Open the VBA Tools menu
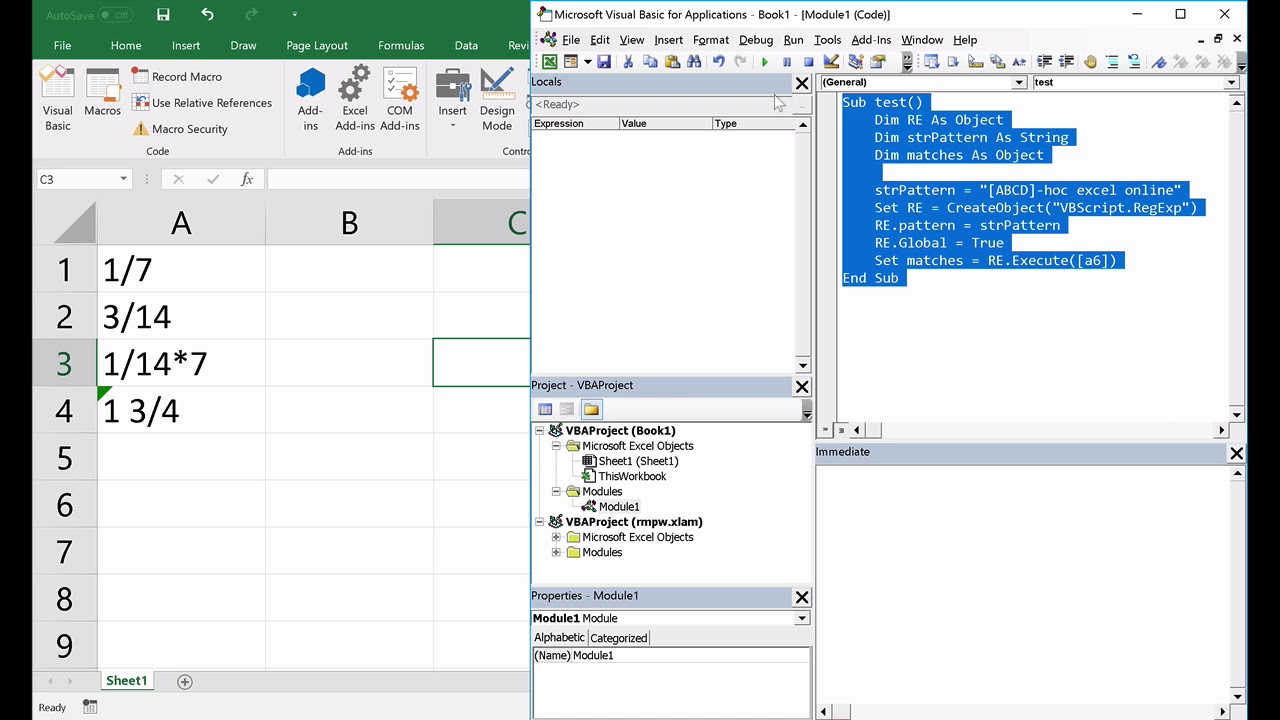The width and height of the screenshot is (1280, 720). [827, 40]
